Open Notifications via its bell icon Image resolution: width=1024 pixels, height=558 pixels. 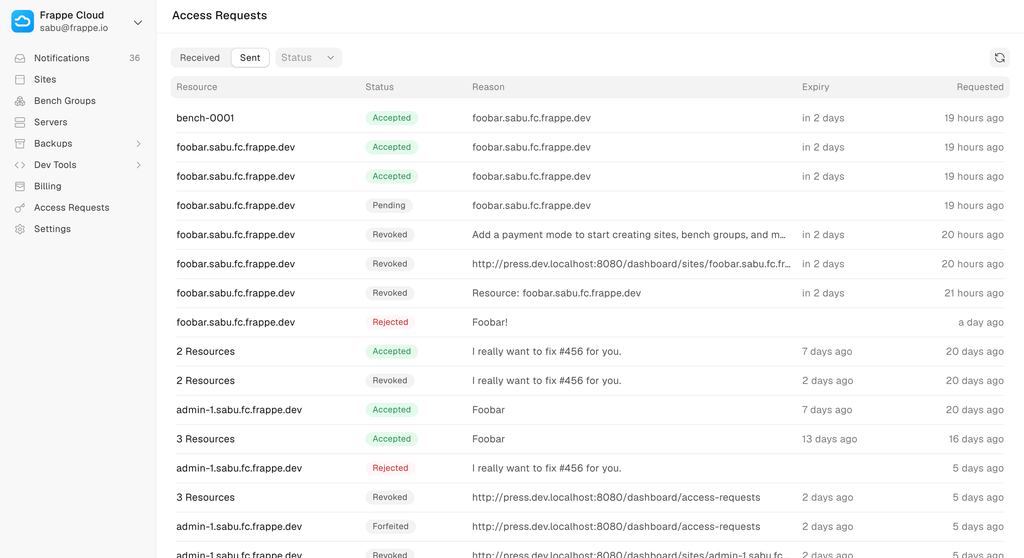(x=20, y=58)
